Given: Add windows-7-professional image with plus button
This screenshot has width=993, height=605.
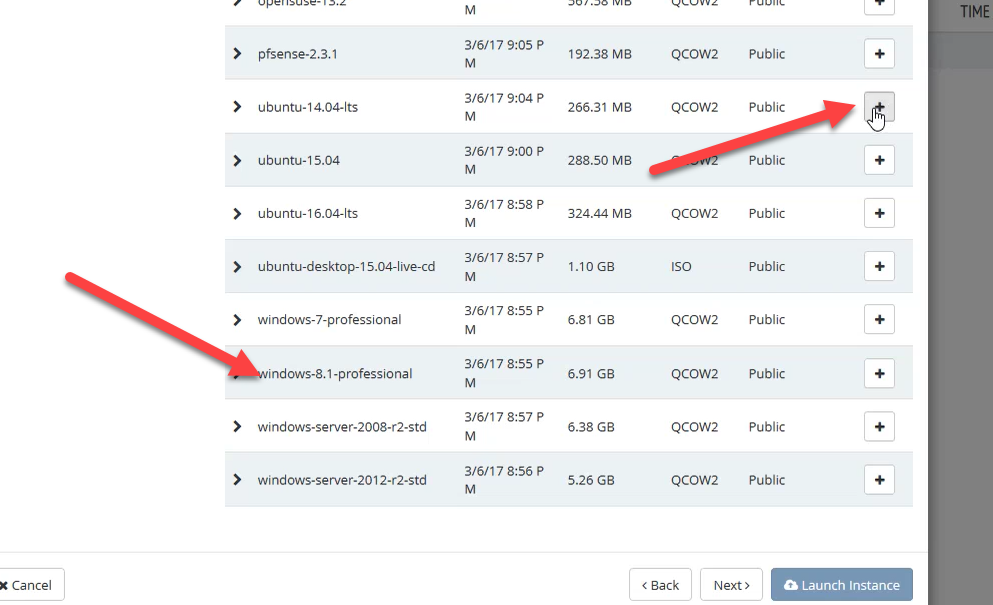Looking at the screenshot, I should (879, 320).
